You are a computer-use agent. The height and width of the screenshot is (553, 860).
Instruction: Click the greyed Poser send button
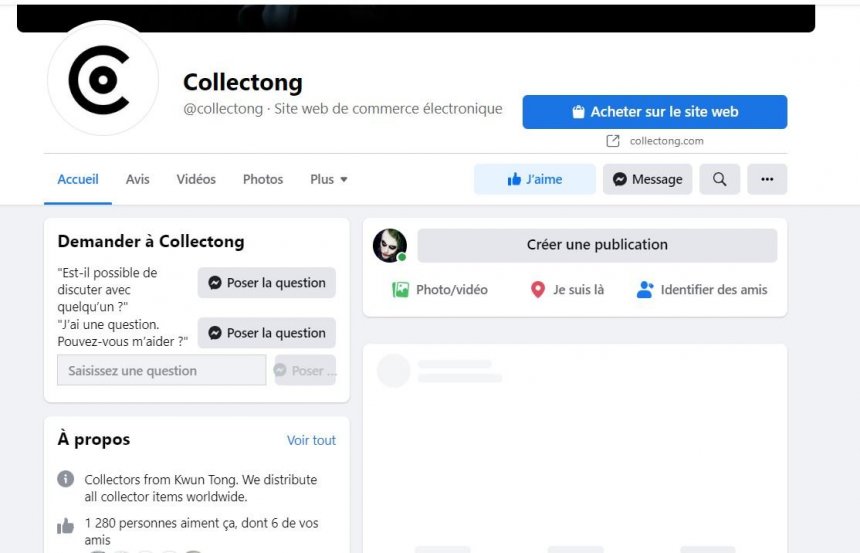tap(305, 370)
